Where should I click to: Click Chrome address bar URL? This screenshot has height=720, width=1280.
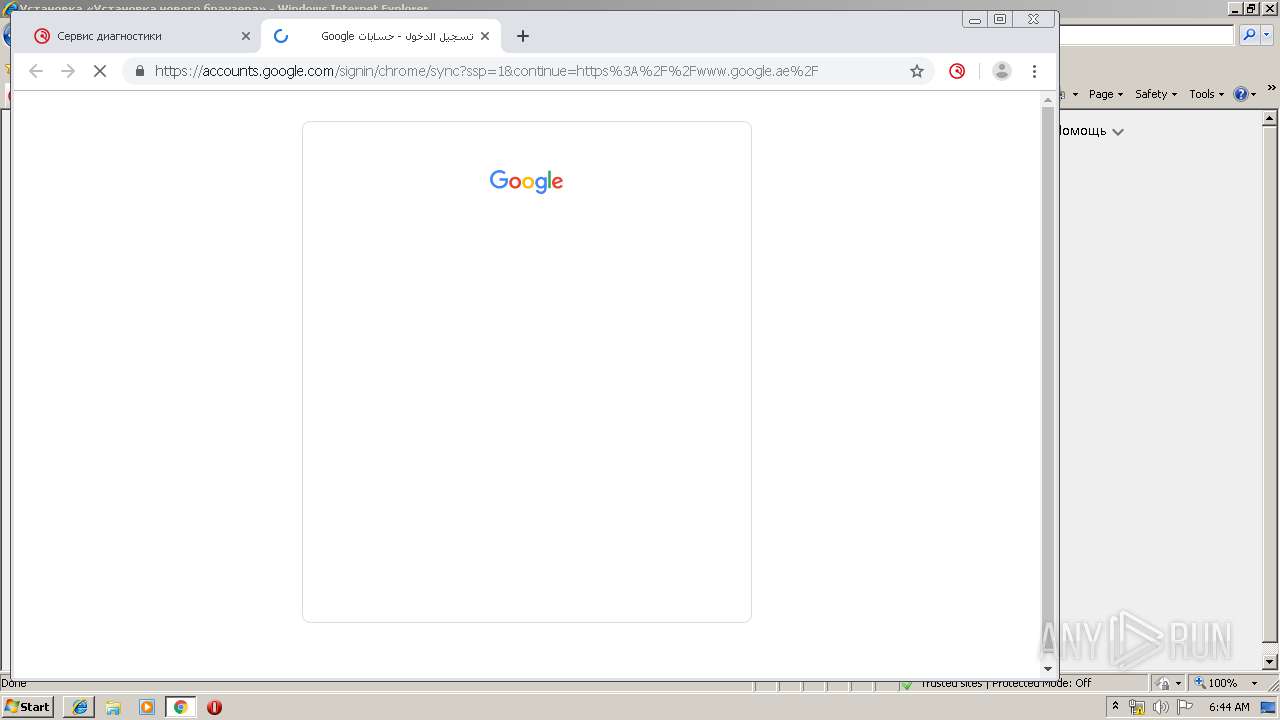point(486,71)
